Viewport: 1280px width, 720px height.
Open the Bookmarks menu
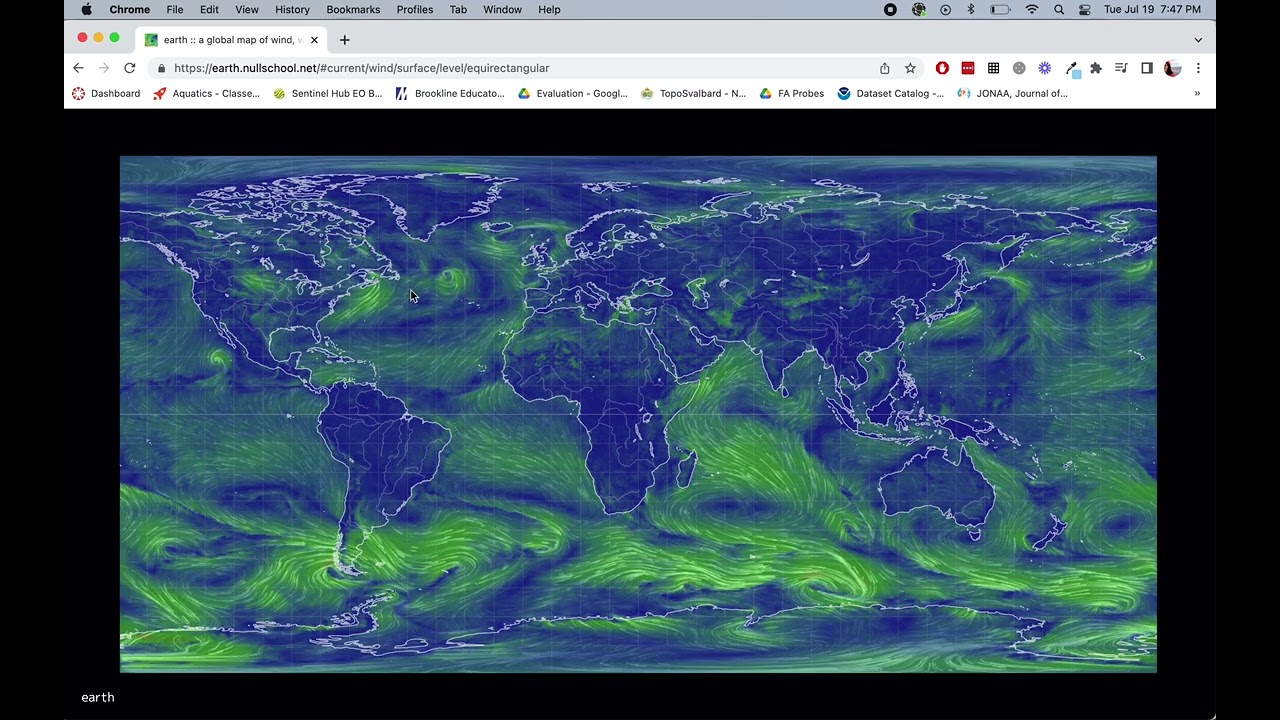click(x=353, y=9)
